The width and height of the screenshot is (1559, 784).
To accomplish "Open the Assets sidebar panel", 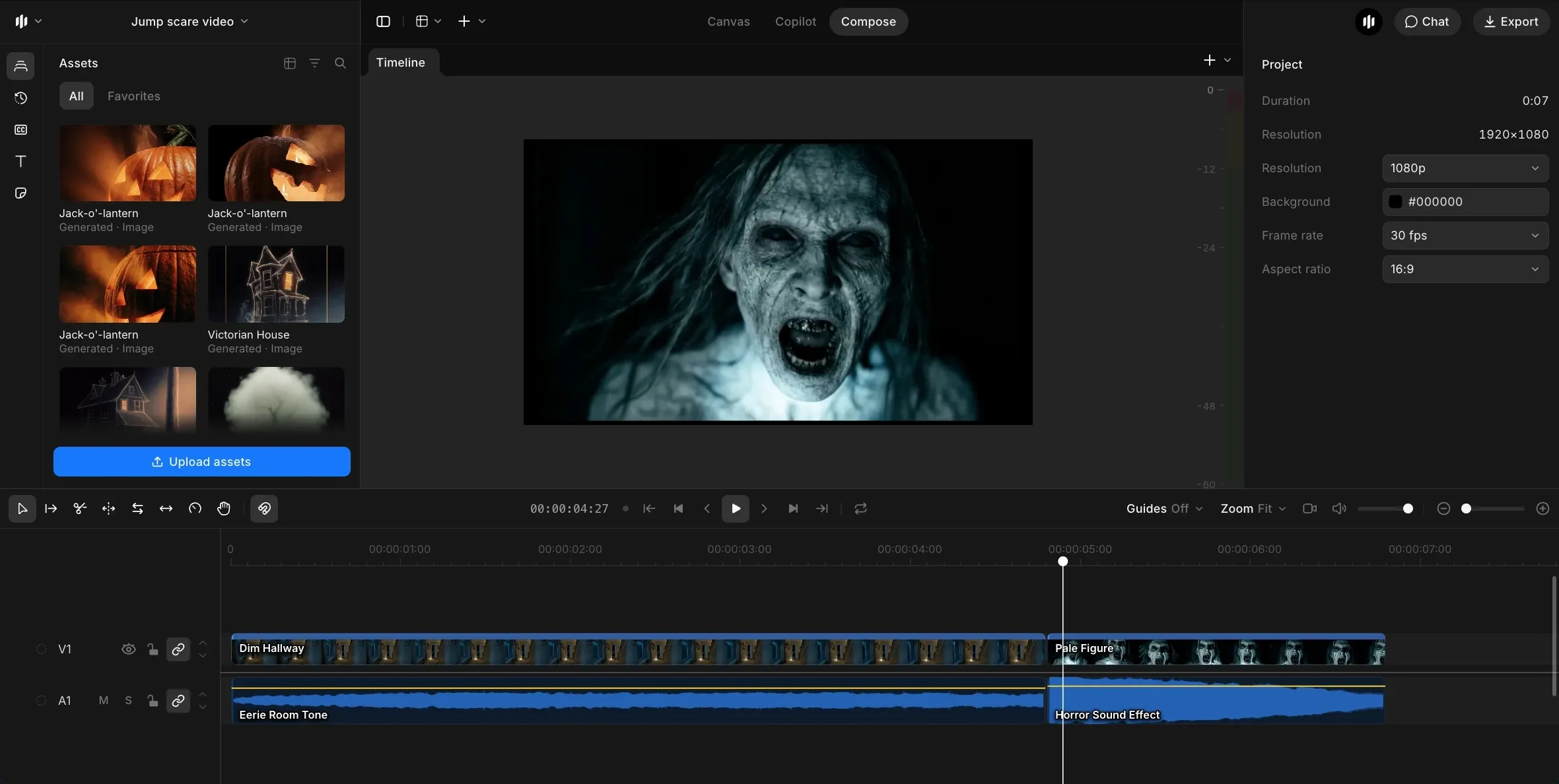I will tap(20, 66).
